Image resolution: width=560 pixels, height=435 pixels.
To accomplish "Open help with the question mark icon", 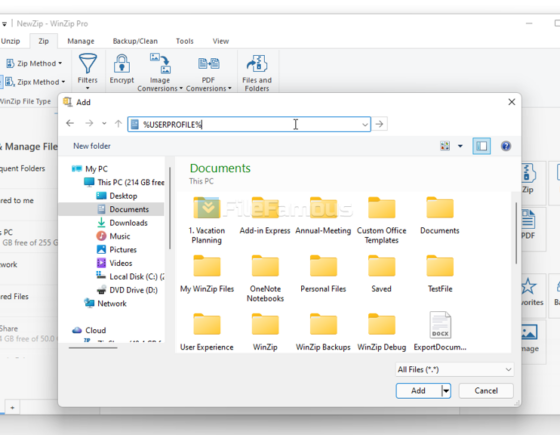I will 506,146.
